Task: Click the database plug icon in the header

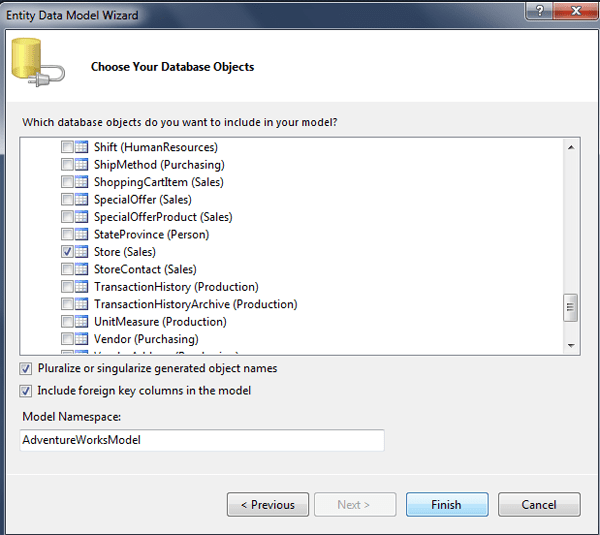Action: tap(38, 62)
